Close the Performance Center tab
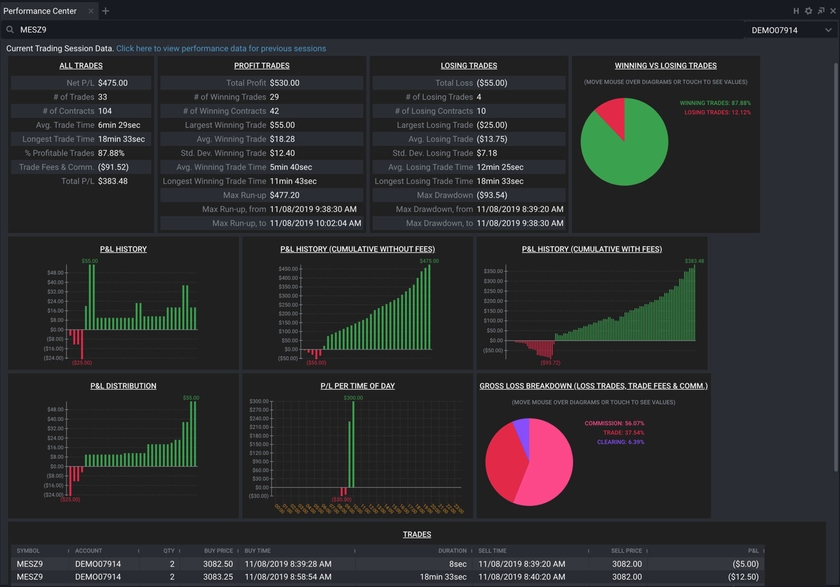The width and height of the screenshot is (840, 587). (x=91, y=11)
